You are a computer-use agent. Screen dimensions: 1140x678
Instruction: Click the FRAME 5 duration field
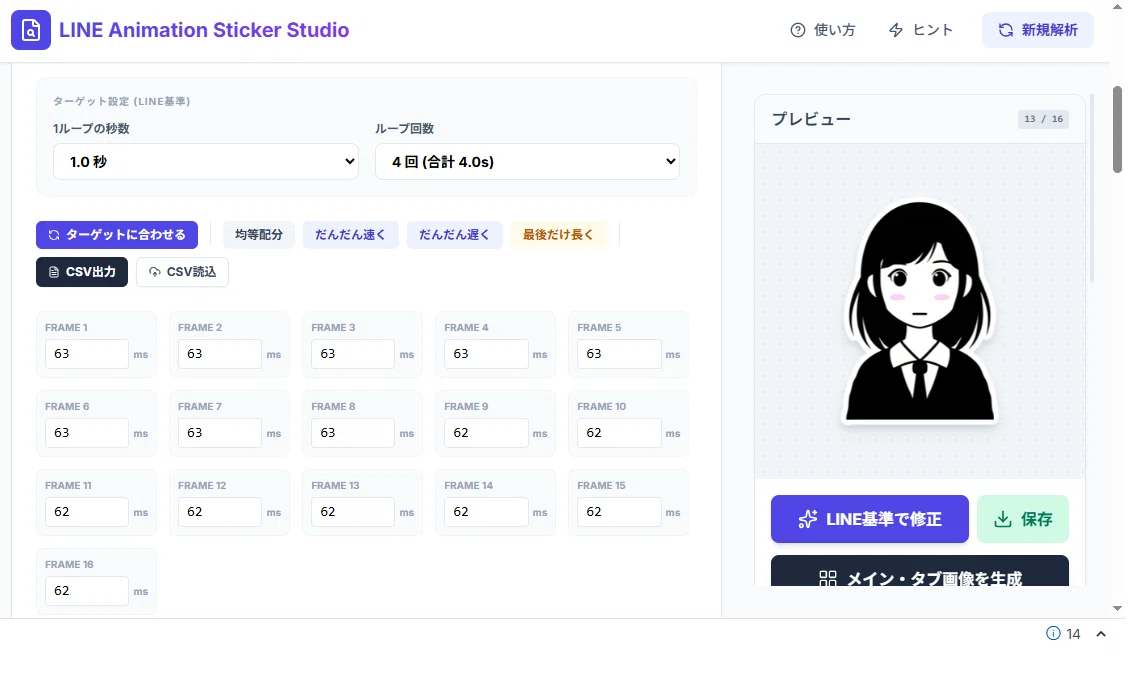pos(619,354)
